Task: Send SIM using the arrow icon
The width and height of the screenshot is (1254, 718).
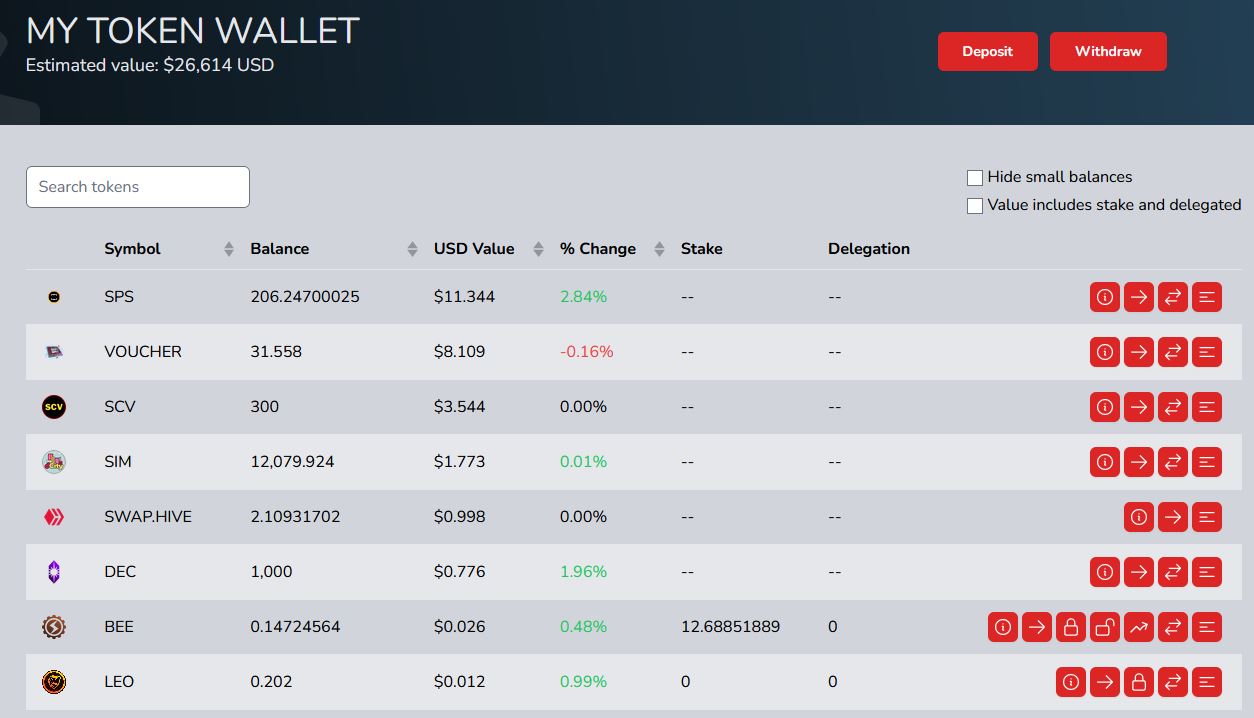Action: click(1139, 462)
